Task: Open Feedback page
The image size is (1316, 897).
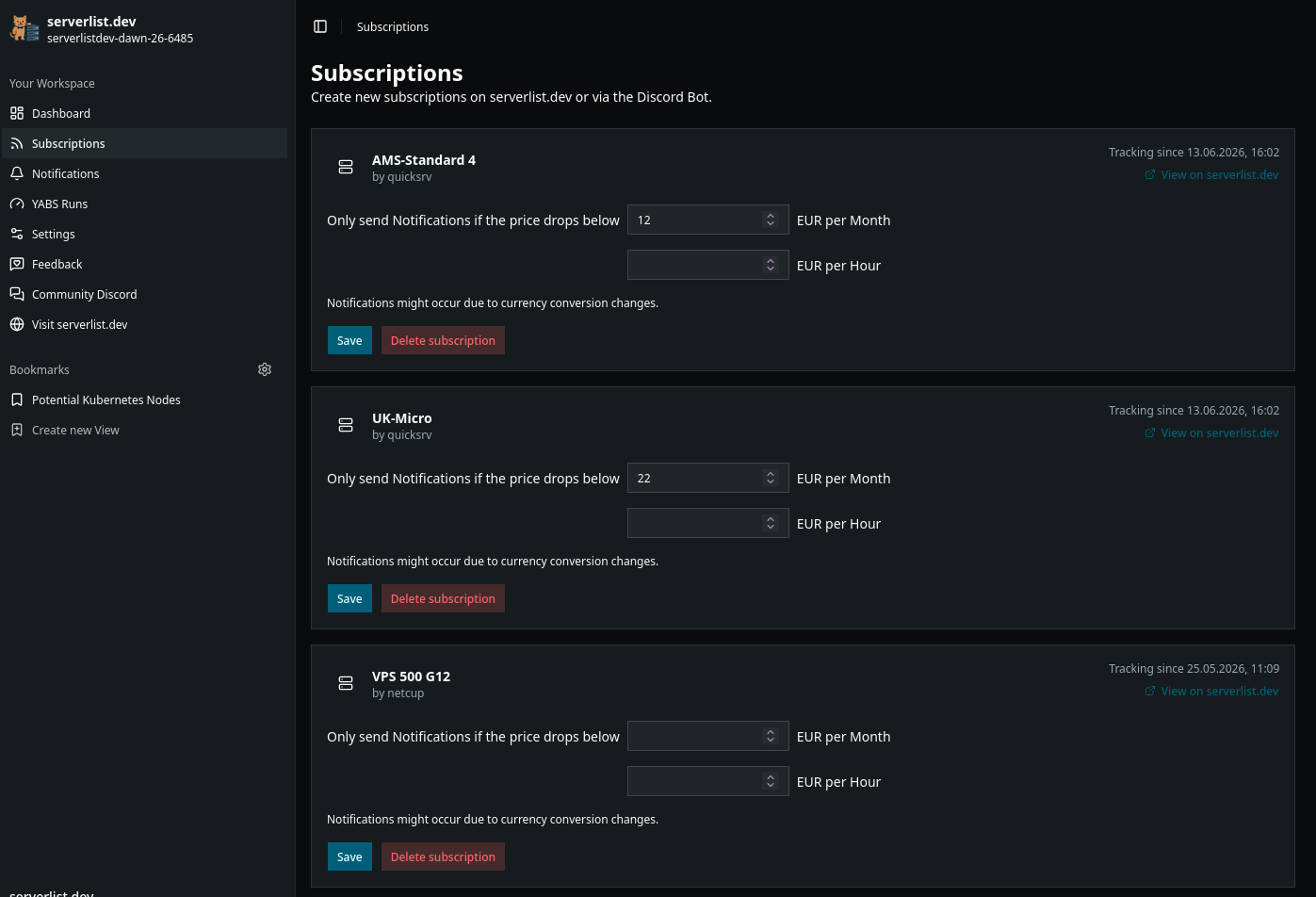Action: (144, 264)
